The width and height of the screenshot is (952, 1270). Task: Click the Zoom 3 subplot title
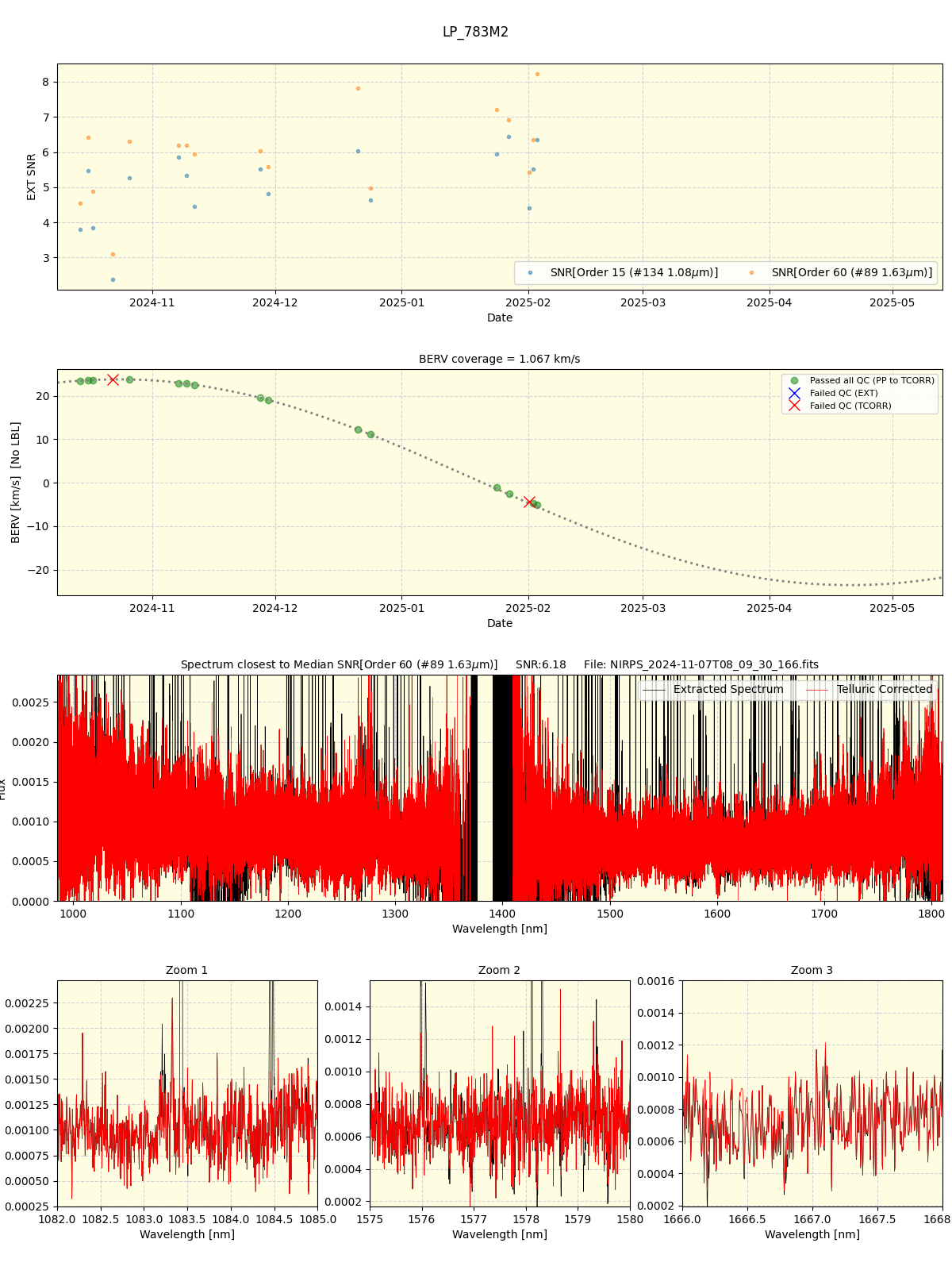(812, 971)
